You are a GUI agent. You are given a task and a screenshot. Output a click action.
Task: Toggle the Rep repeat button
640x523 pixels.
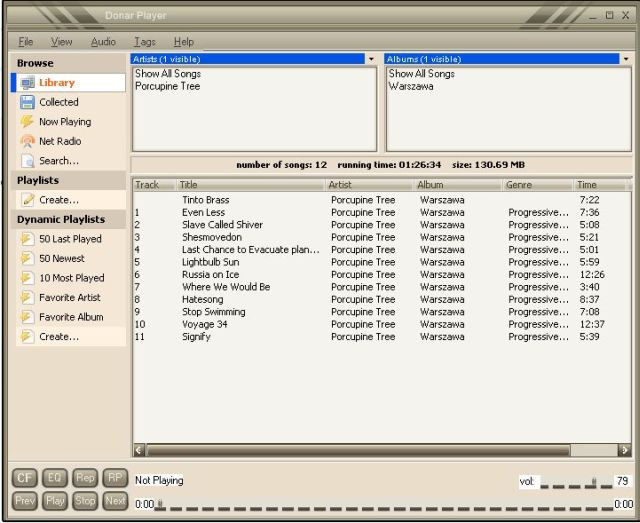coord(85,478)
